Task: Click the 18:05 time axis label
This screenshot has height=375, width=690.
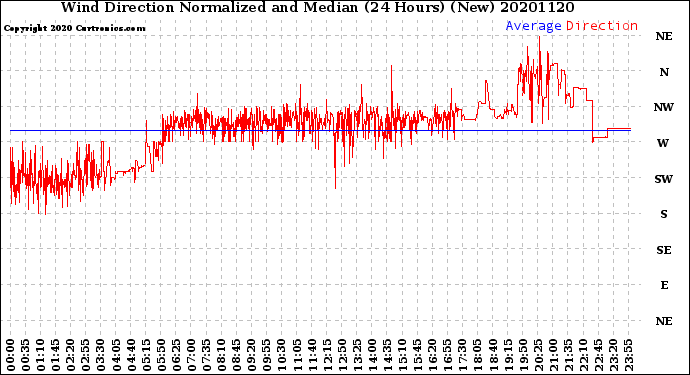Action: [x=478, y=355]
